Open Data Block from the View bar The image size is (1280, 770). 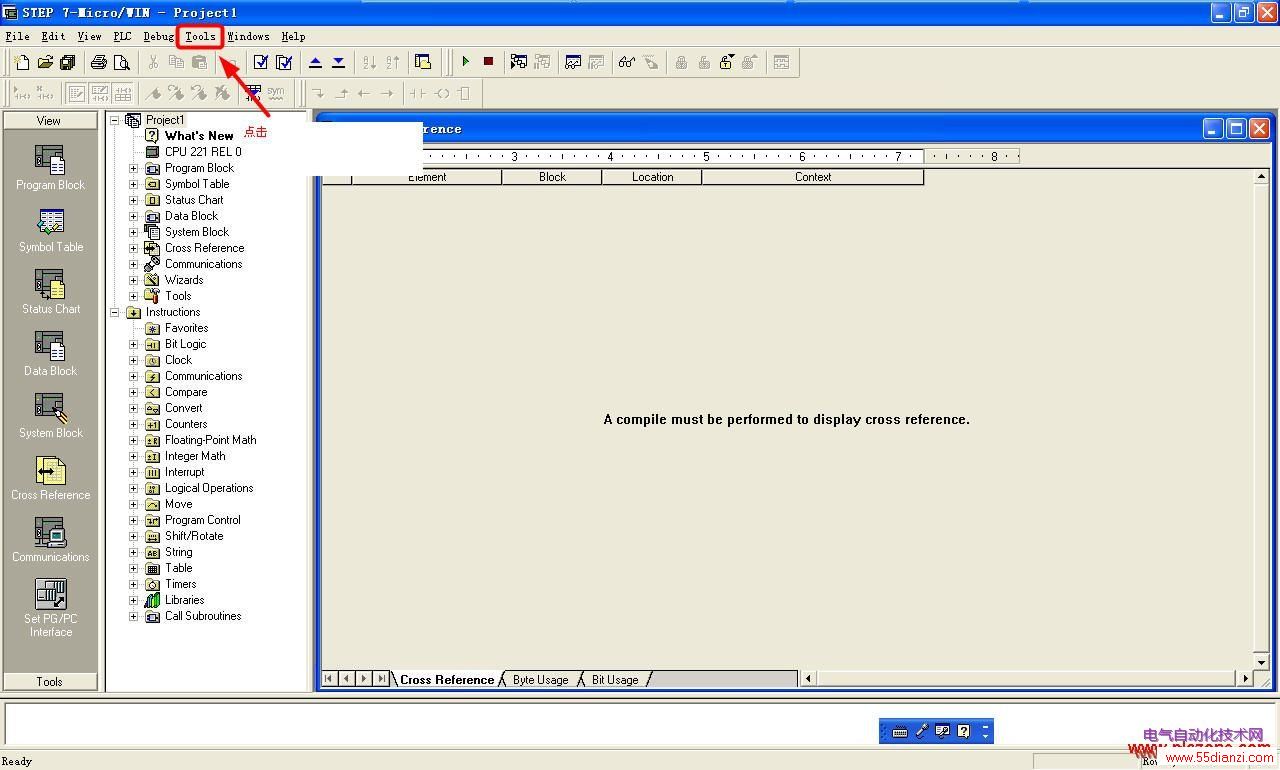click(50, 354)
